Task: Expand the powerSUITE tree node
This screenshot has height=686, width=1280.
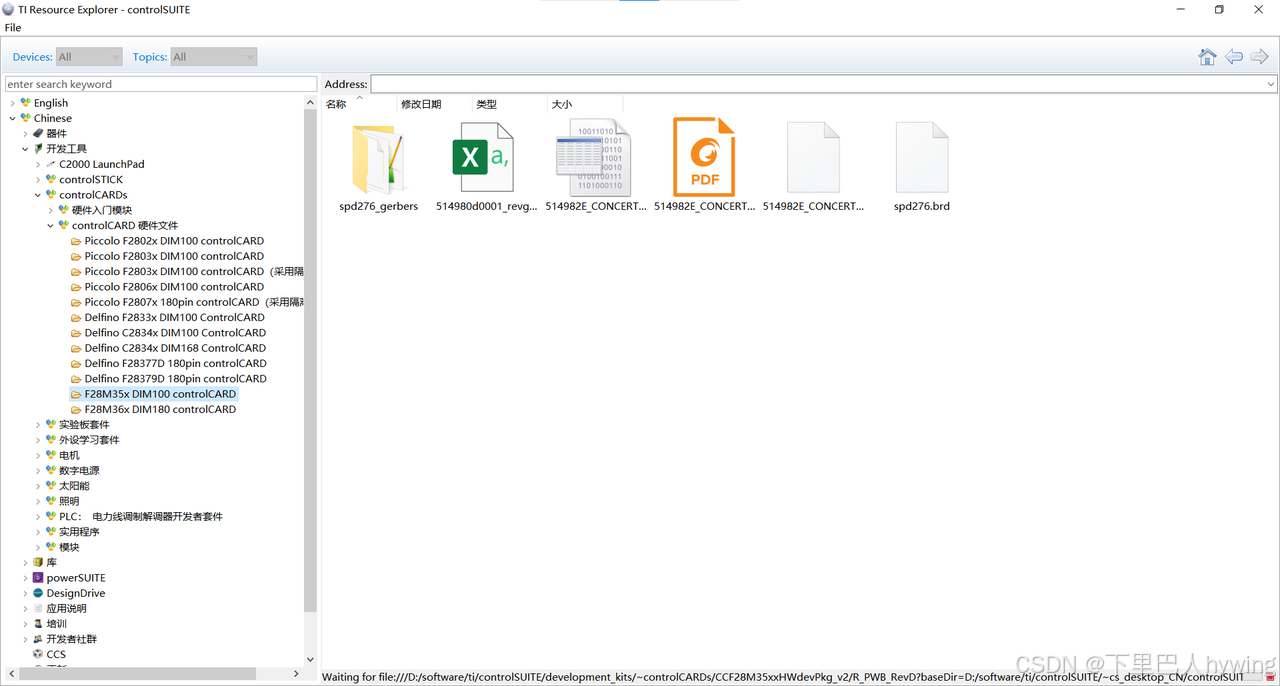Action: 25,577
